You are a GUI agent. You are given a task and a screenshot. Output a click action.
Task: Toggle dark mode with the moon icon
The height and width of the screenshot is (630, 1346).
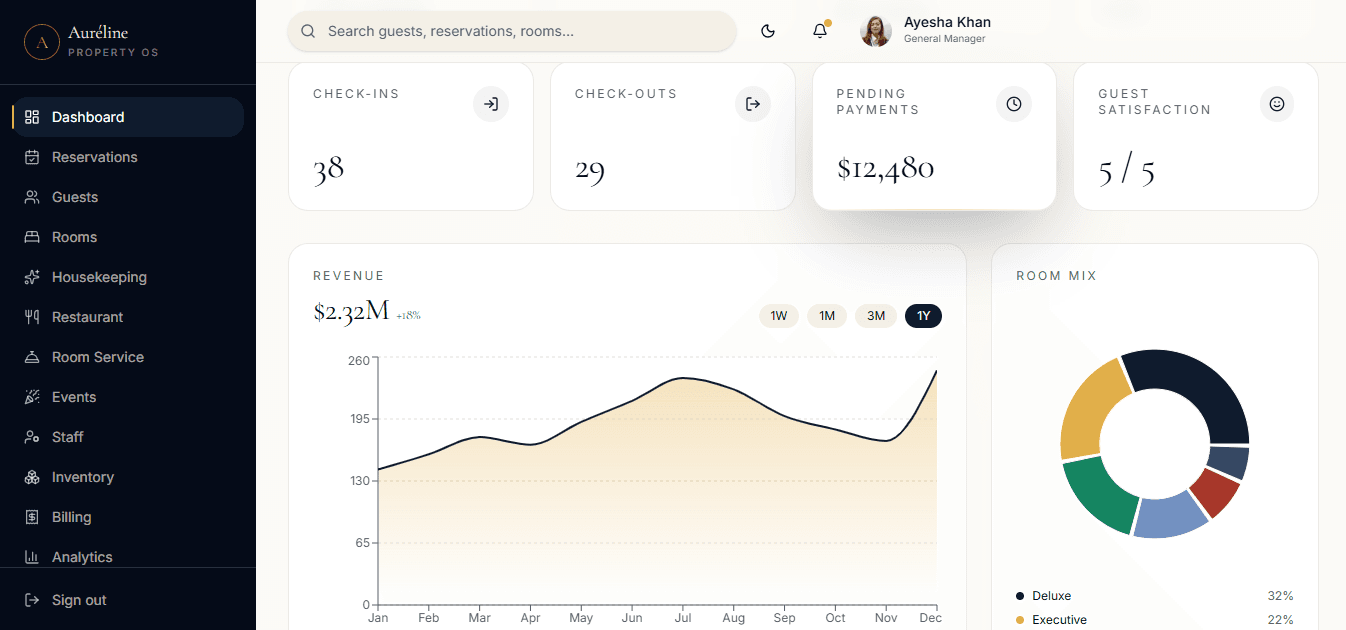click(x=768, y=31)
